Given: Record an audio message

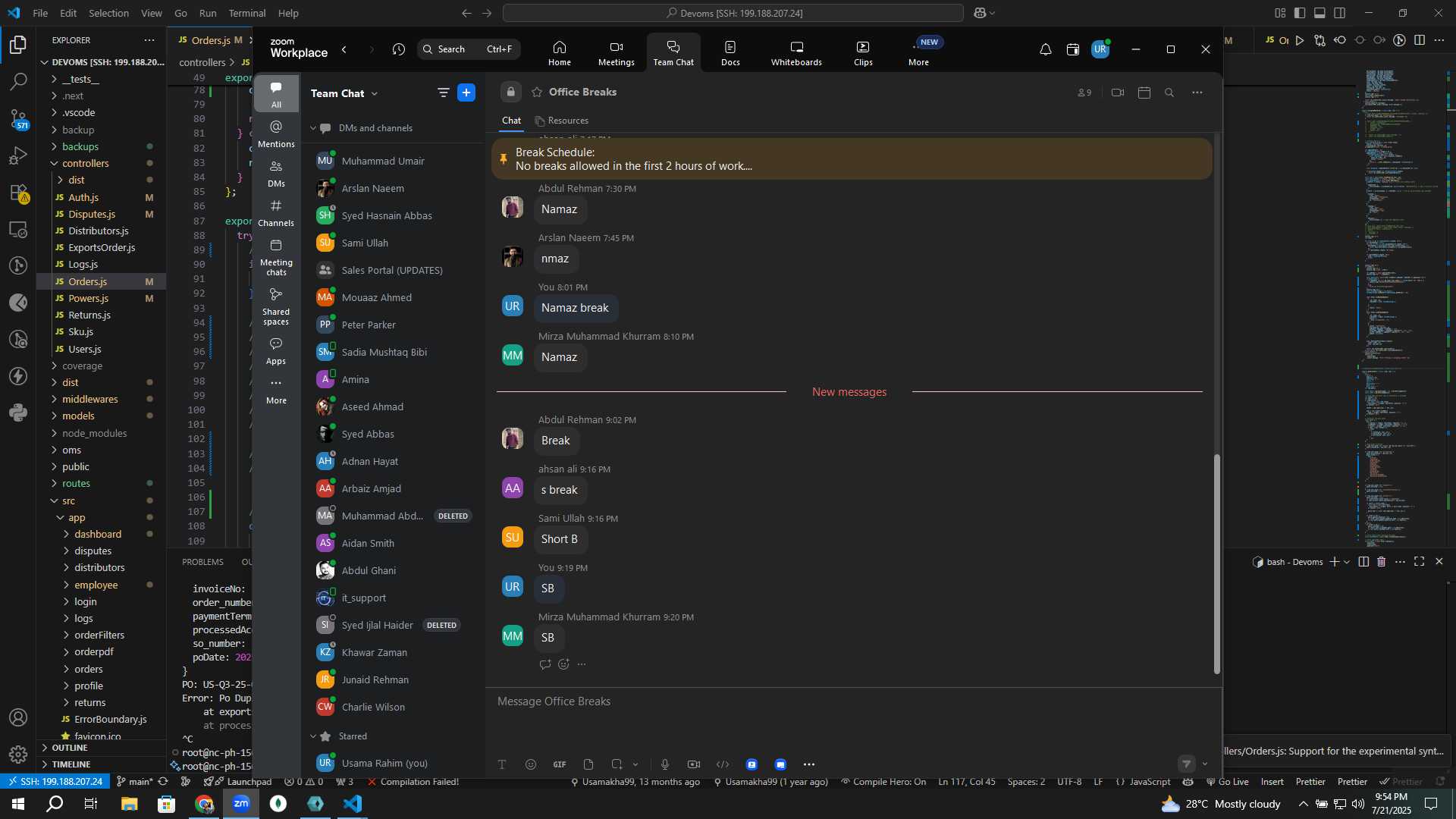Looking at the screenshot, I should [665, 764].
